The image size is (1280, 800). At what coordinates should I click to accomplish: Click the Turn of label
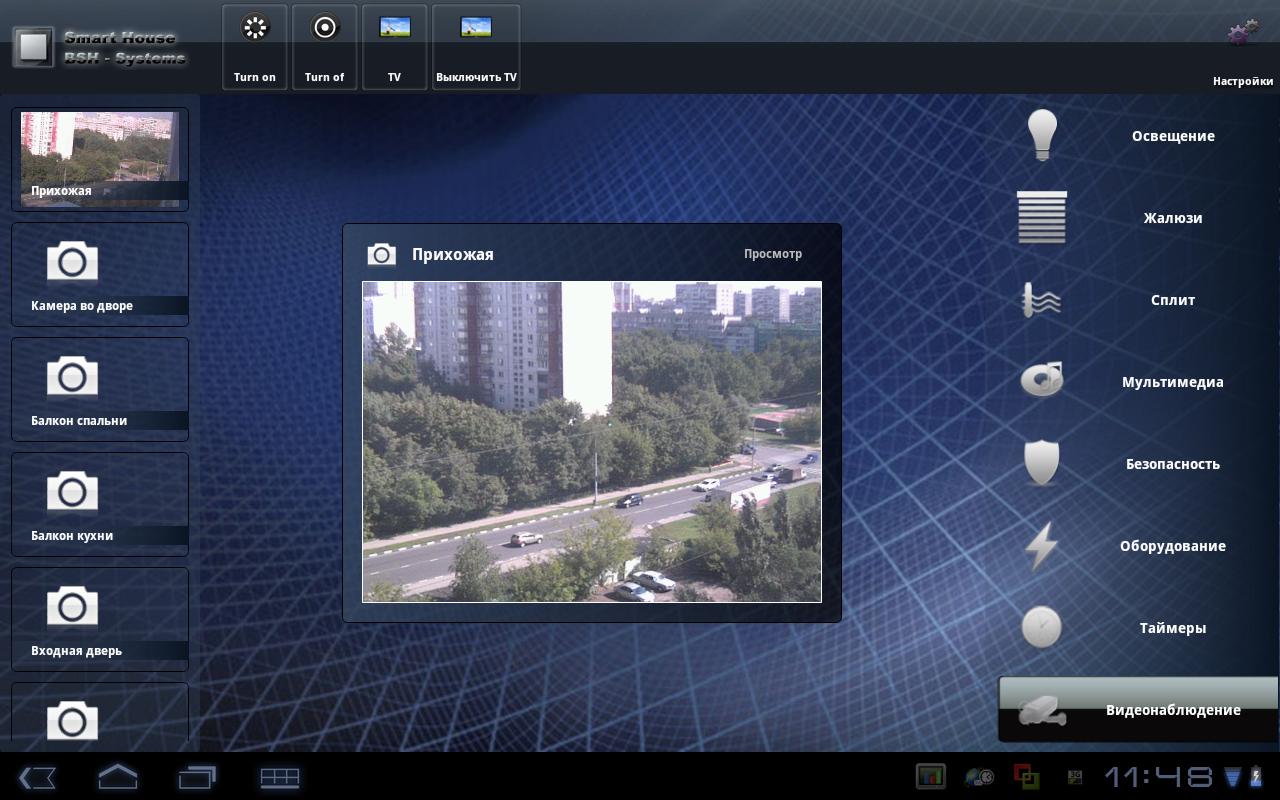coord(325,77)
